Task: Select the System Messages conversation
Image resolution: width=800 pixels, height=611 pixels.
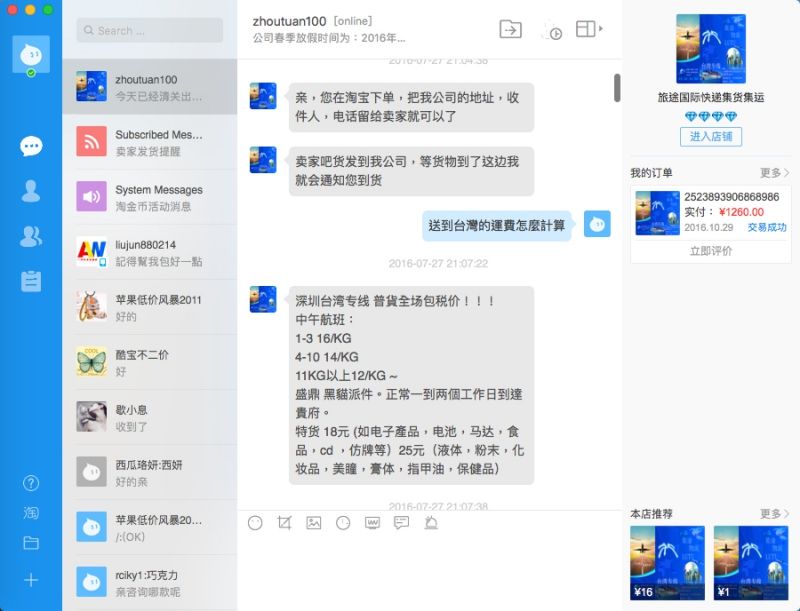Action: pyautogui.click(x=149, y=197)
